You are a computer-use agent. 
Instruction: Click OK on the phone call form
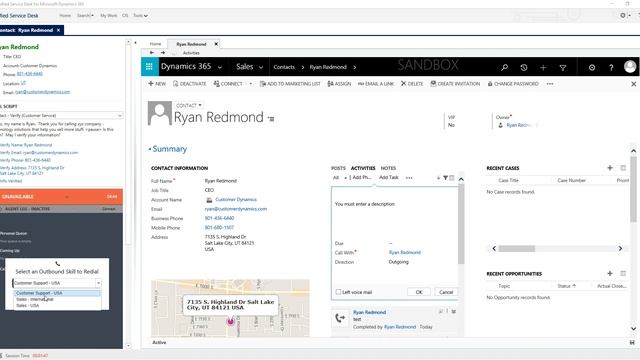tap(419, 292)
